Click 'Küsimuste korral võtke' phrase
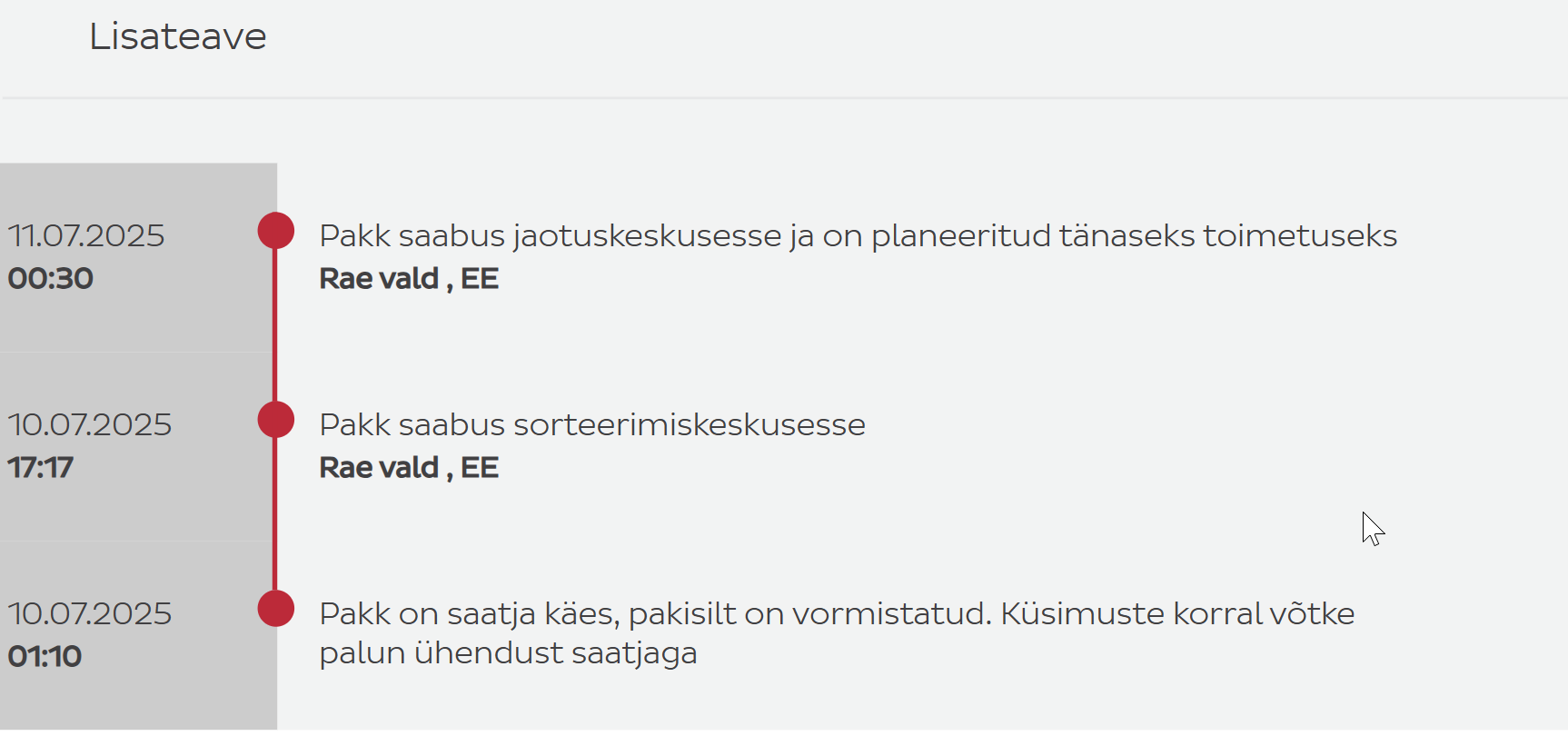 [x=1177, y=614]
